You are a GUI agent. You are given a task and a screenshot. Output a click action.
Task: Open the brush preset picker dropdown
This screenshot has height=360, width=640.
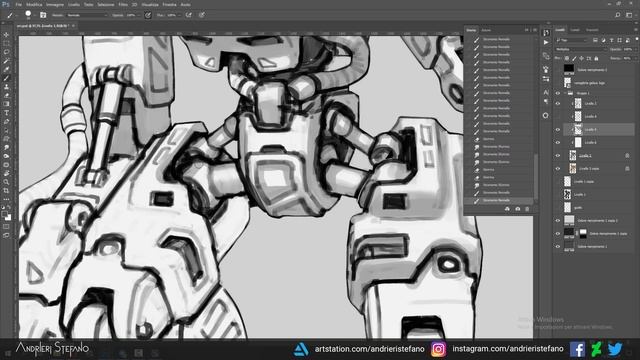pyautogui.click(x=34, y=15)
